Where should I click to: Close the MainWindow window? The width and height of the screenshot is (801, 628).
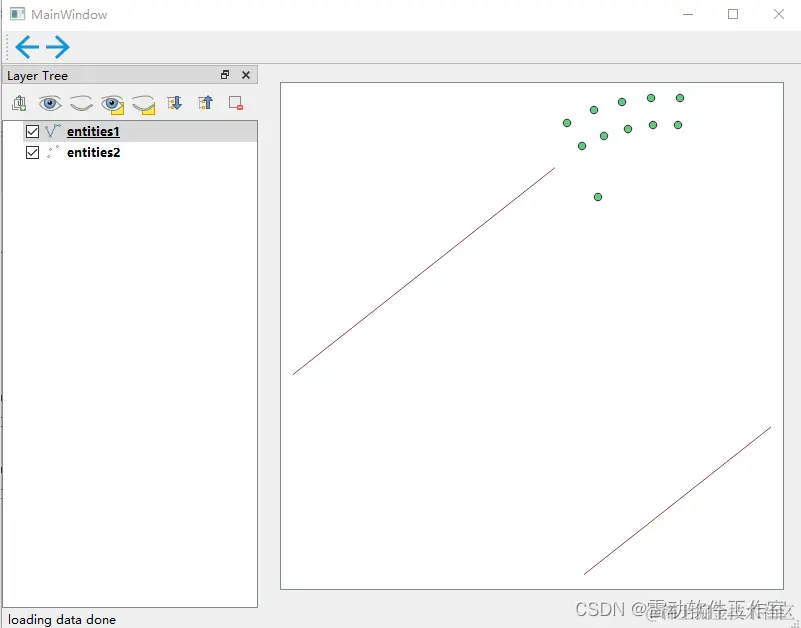pos(779,14)
